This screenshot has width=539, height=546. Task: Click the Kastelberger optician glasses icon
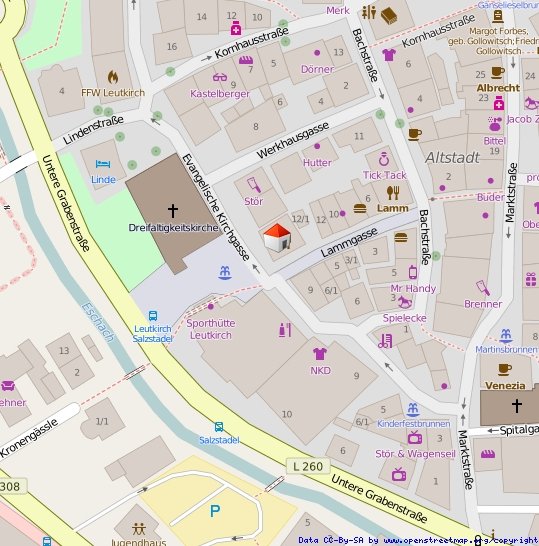tap(220, 77)
